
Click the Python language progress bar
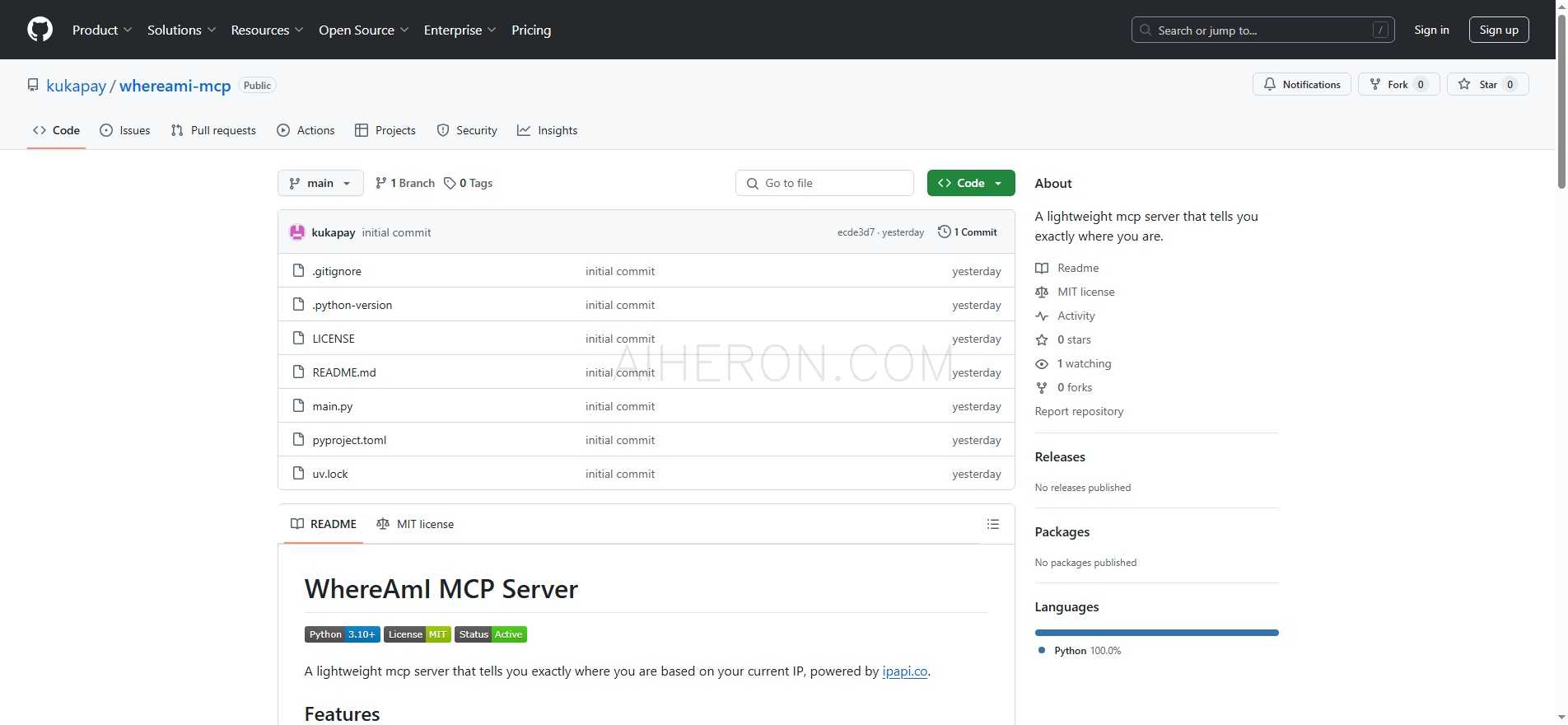click(x=1157, y=633)
